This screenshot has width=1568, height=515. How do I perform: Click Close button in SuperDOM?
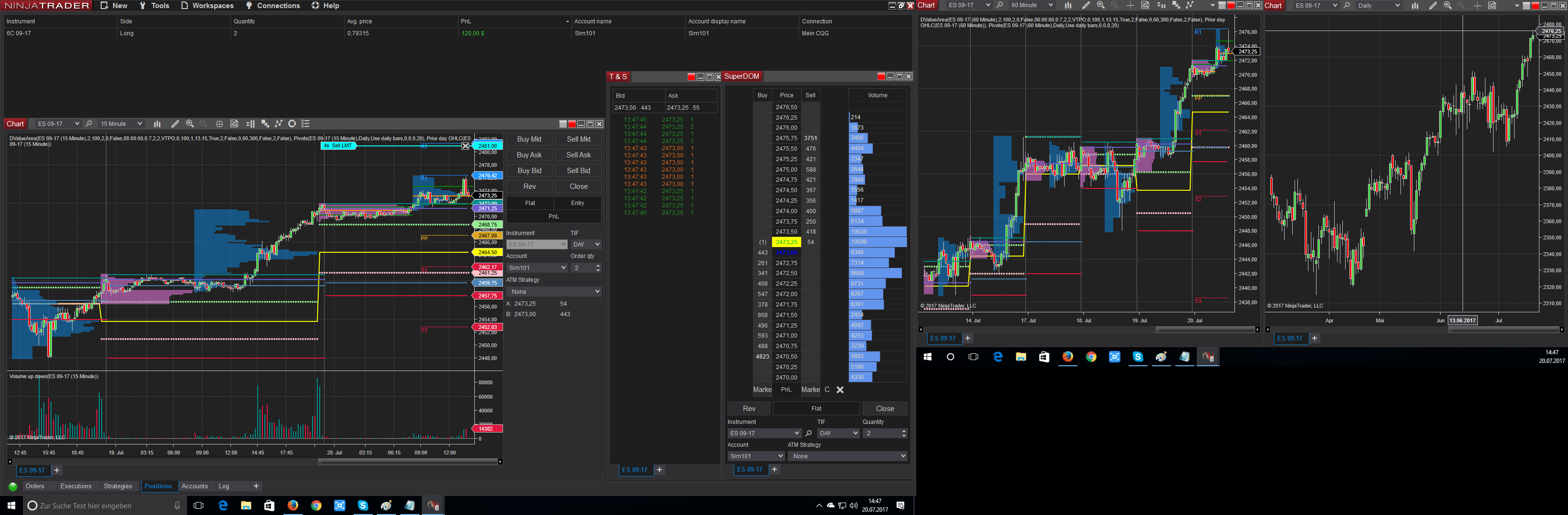885,409
